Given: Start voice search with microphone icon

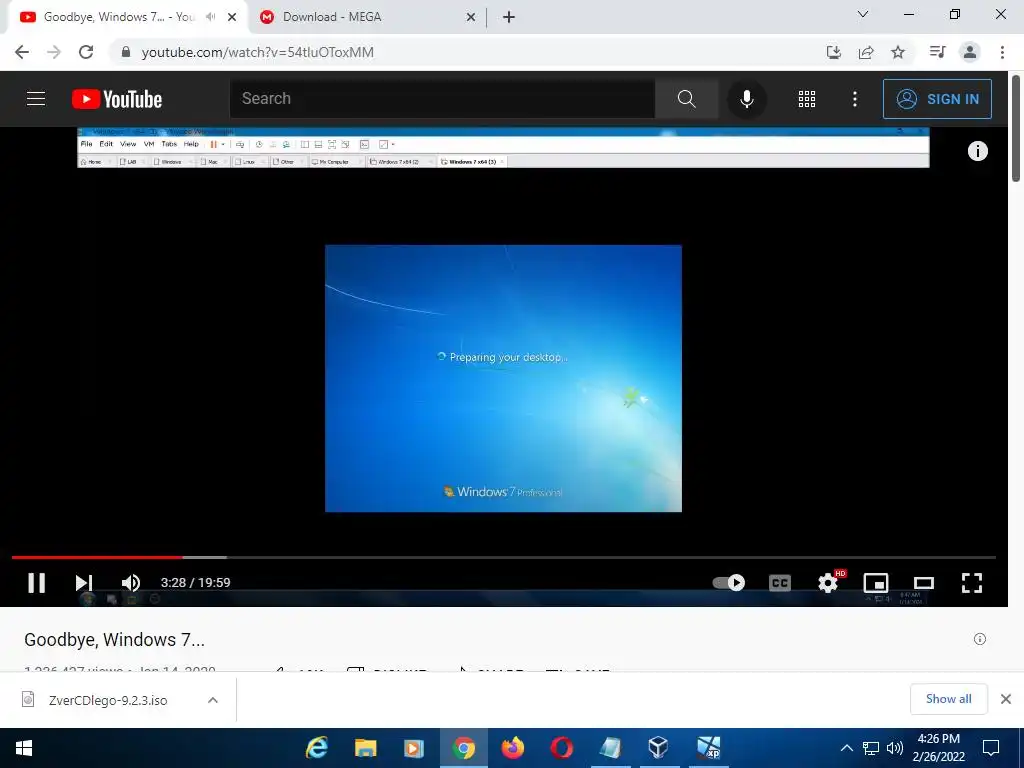Looking at the screenshot, I should [746, 99].
